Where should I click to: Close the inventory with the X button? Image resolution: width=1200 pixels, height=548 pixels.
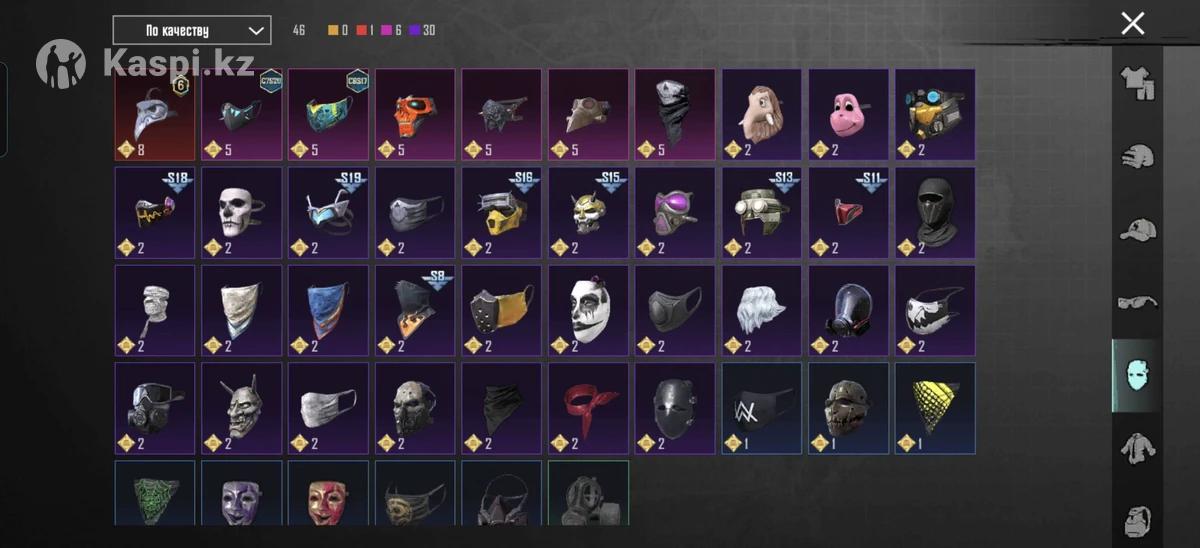coord(1132,24)
